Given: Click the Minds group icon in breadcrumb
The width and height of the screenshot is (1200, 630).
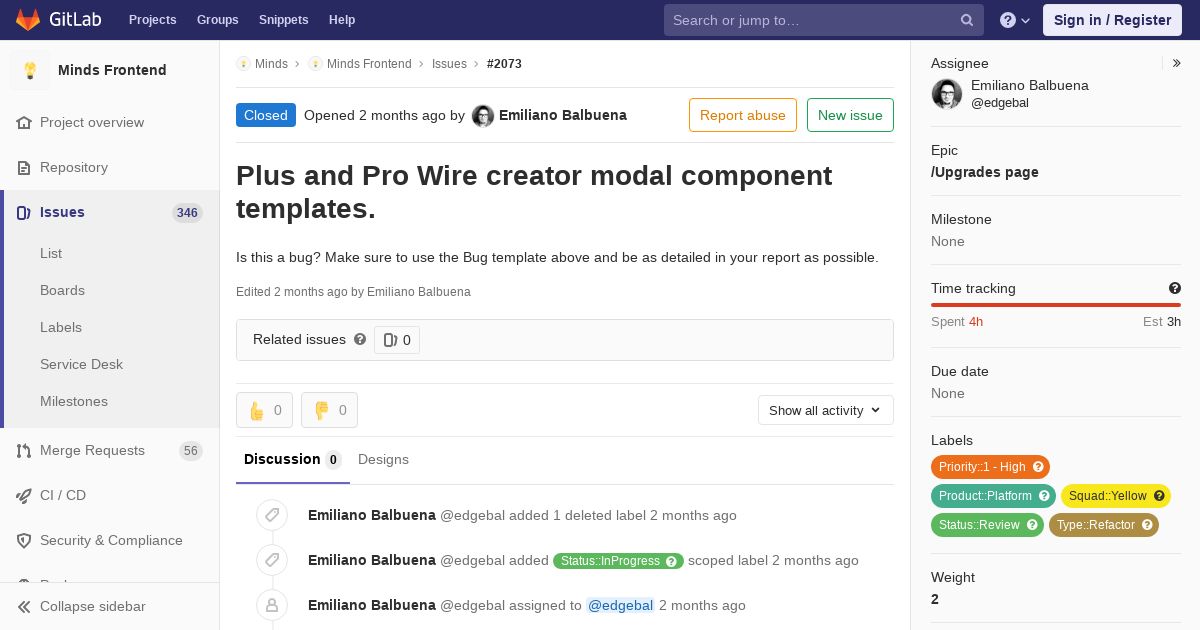Looking at the screenshot, I should [243, 64].
